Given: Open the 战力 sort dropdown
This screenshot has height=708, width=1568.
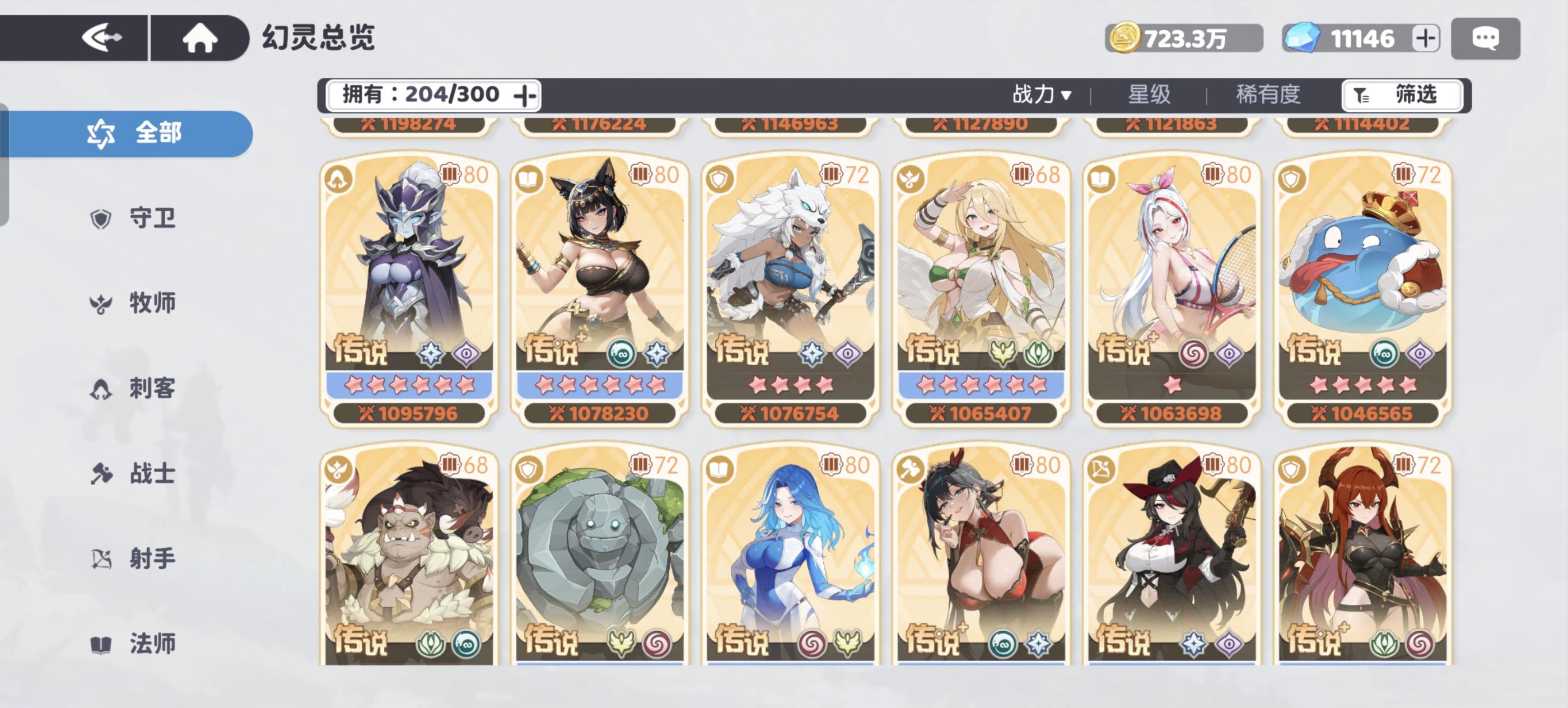Looking at the screenshot, I should 1042,95.
